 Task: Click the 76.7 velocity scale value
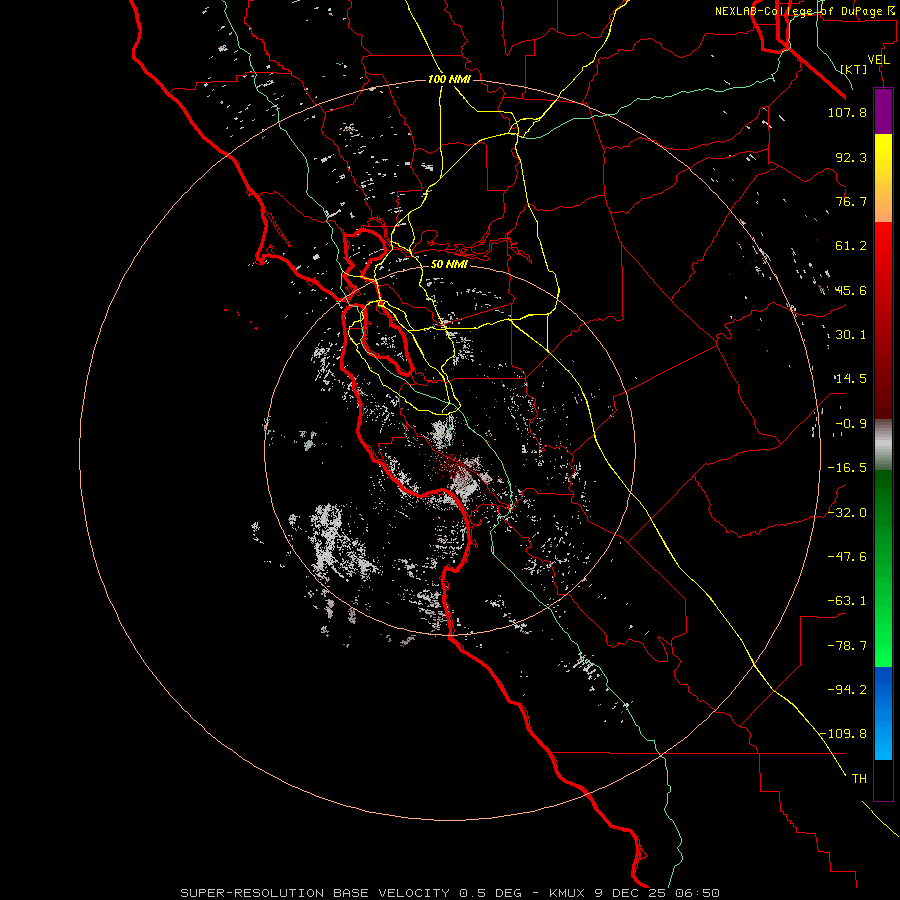coord(851,201)
